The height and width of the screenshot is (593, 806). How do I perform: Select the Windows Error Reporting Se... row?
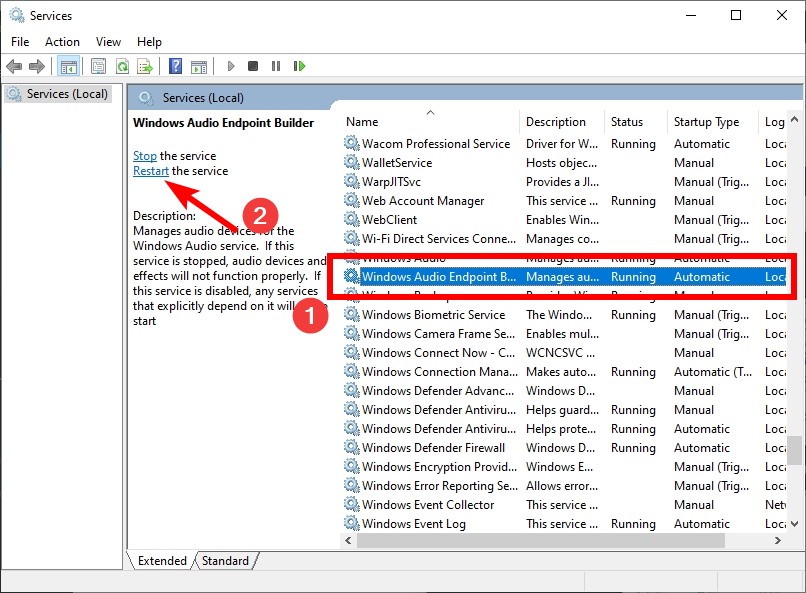click(x=564, y=486)
